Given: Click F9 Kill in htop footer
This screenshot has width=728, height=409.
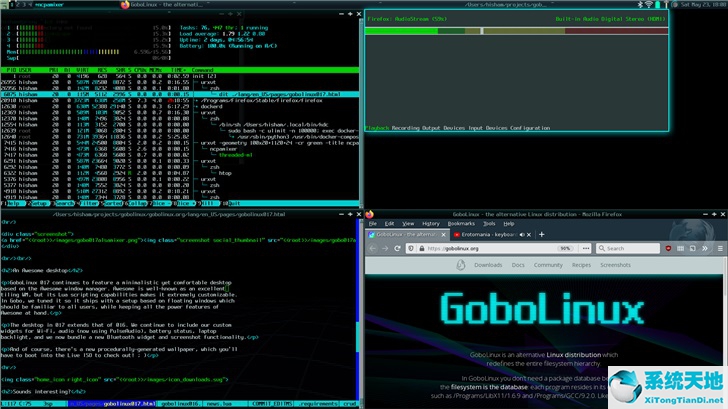Looking at the screenshot, I should (208, 203).
